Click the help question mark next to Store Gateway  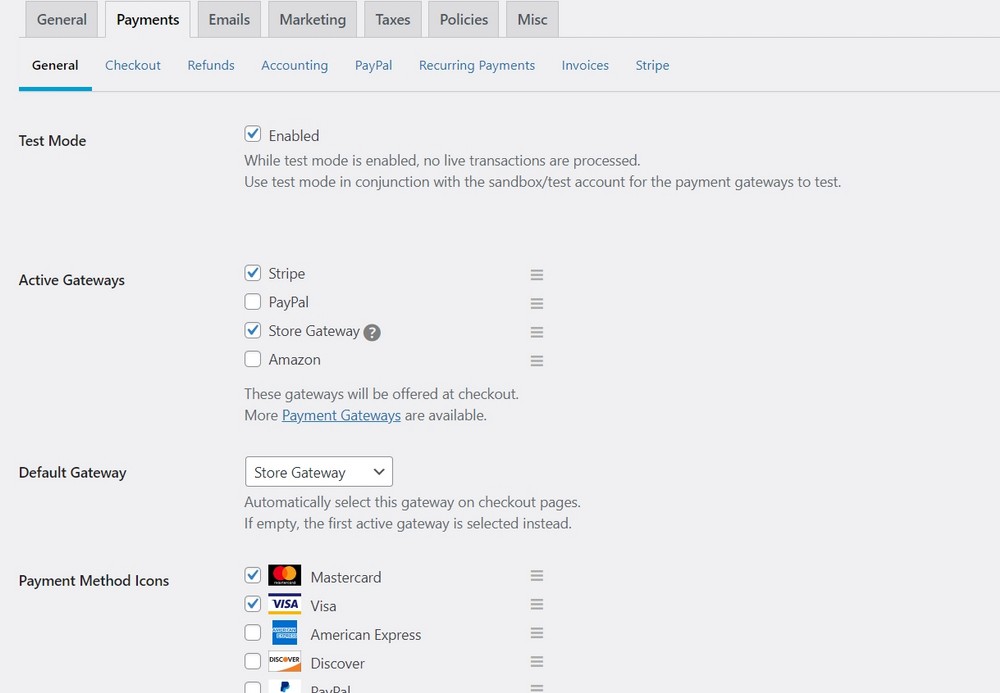pos(372,332)
